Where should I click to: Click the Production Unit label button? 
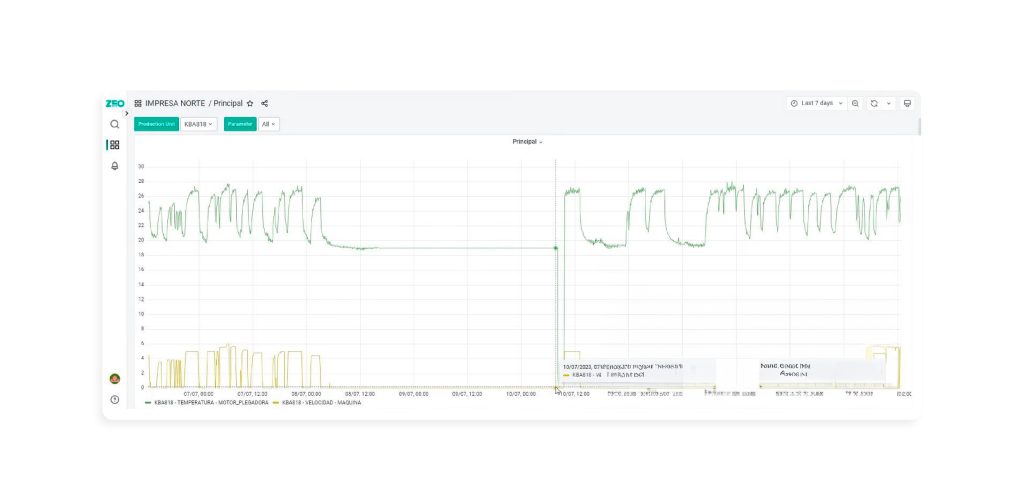[x=156, y=124]
